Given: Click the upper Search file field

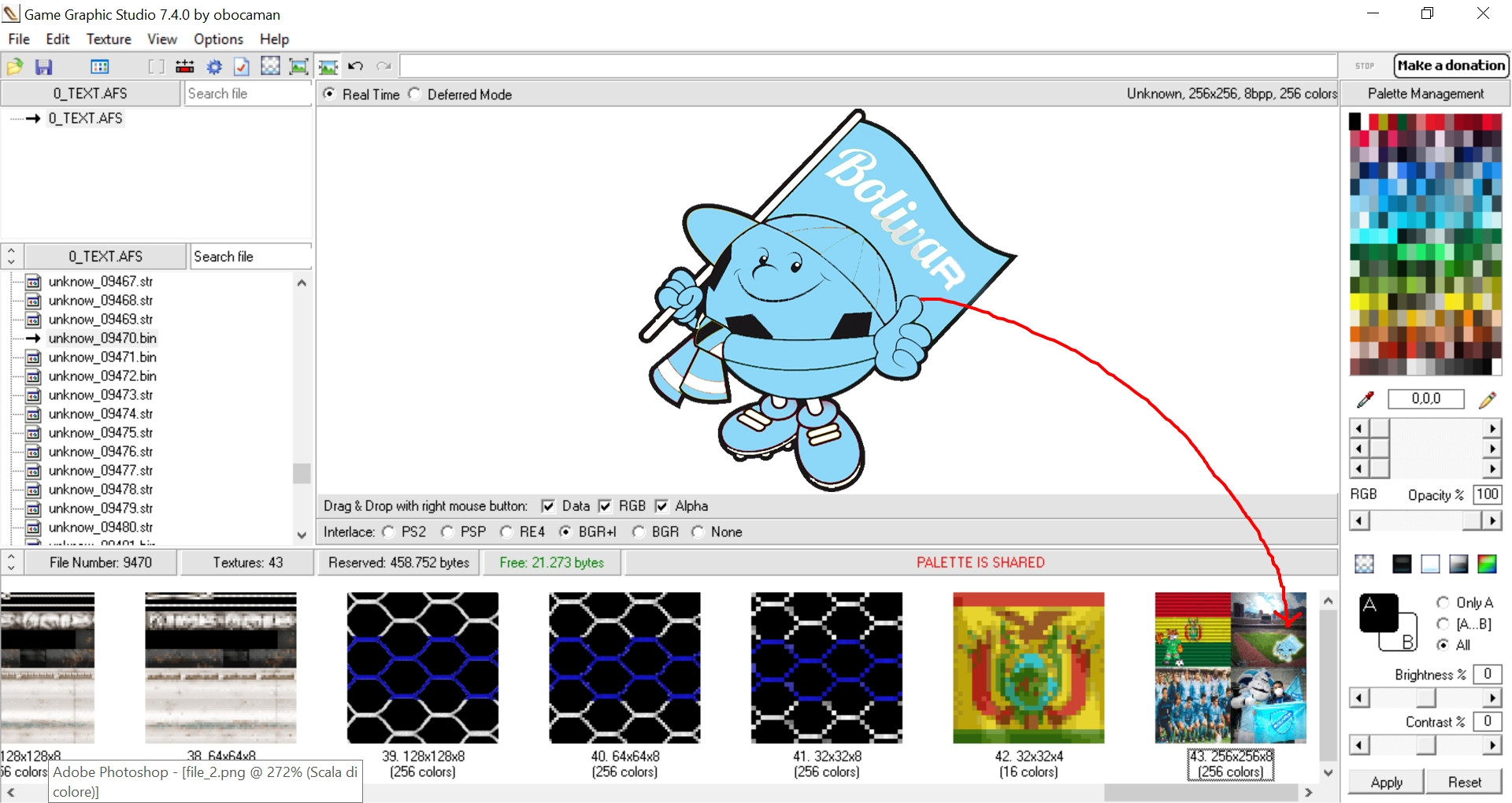Looking at the screenshot, I should coord(248,94).
